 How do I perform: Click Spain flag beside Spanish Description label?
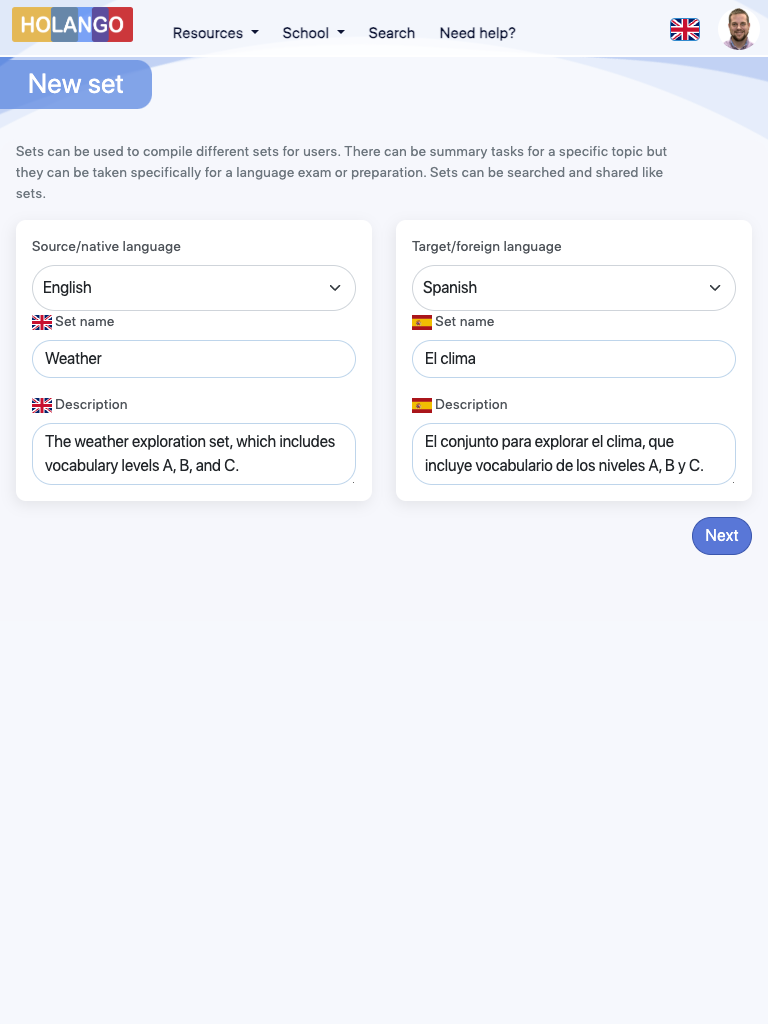click(422, 405)
